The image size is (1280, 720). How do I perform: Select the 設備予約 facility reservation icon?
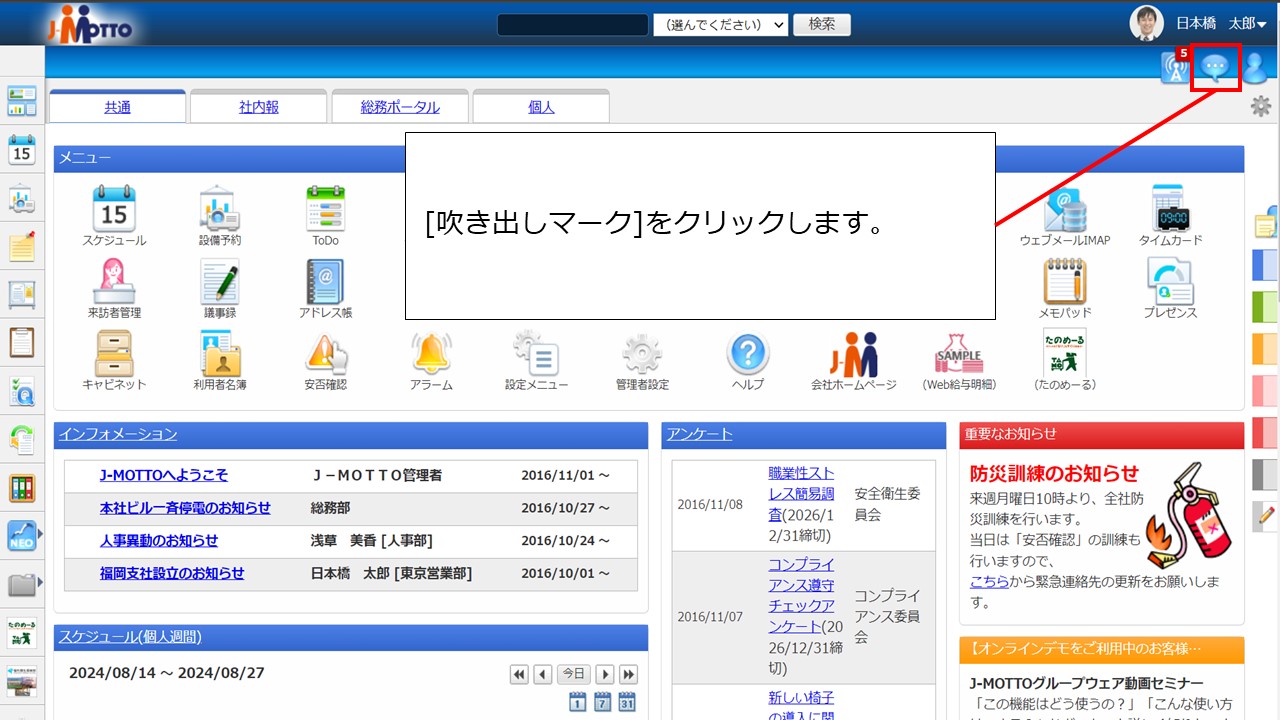coord(220,213)
